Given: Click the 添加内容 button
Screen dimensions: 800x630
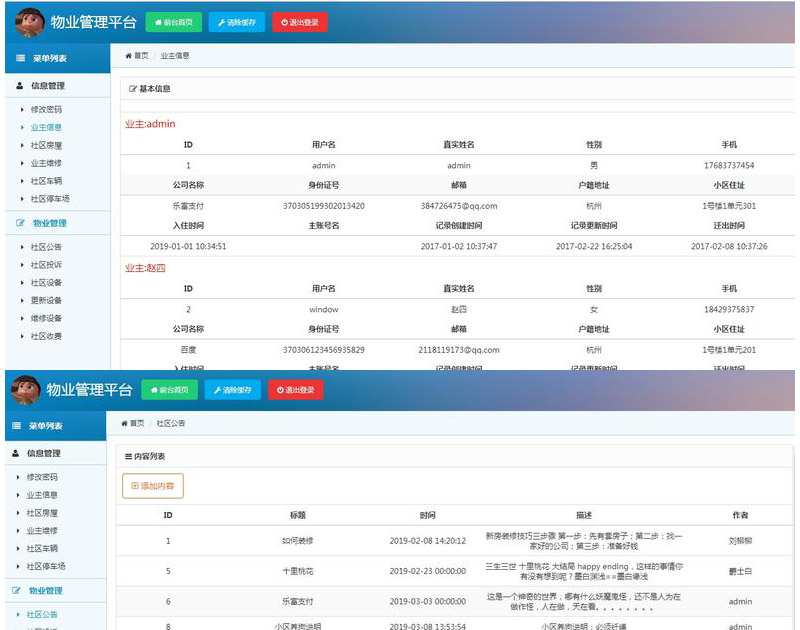Looking at the screenshot, I should 152,486.
